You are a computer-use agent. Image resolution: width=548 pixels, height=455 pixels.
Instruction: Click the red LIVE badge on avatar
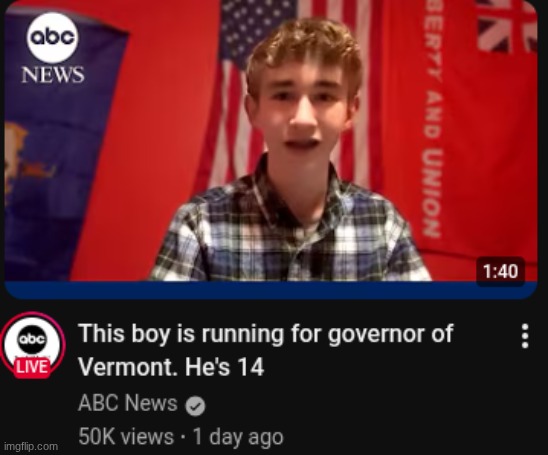coord(32,367)
